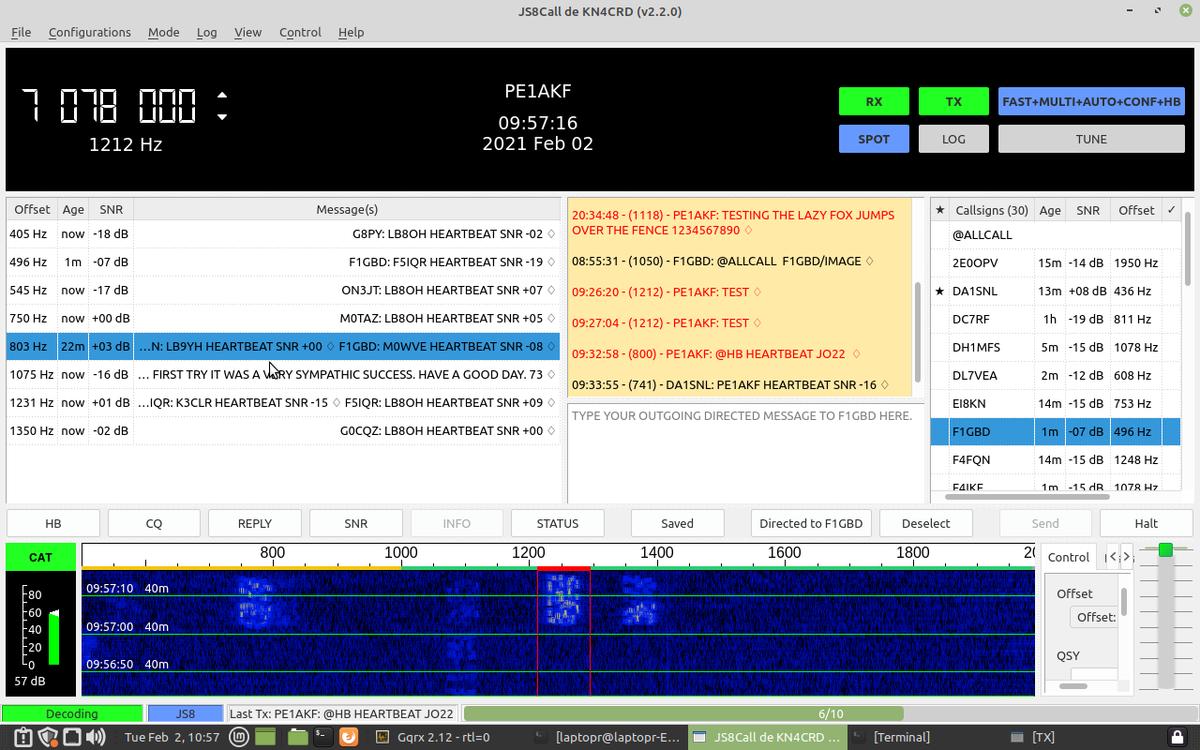This screenshot has width=1200, height=750.
Task: Open the Log menu
Action: click(207, 32)
